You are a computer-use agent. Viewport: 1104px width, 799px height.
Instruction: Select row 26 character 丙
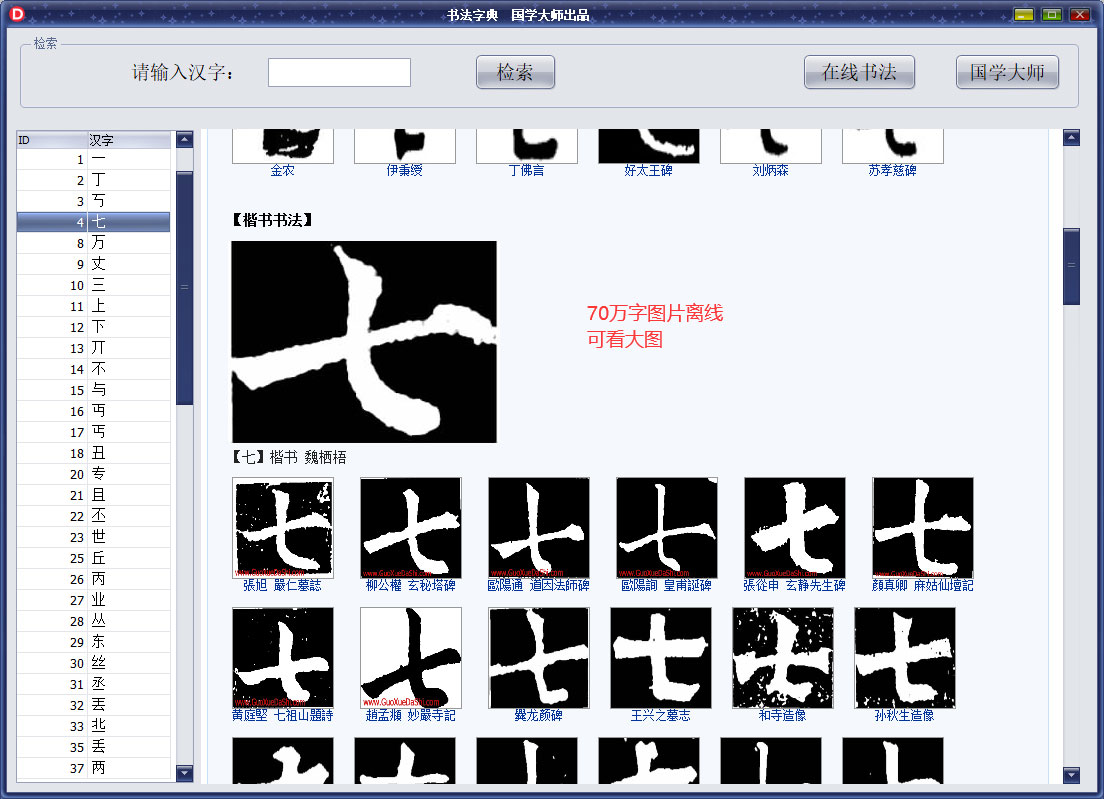tap(94, 579)
